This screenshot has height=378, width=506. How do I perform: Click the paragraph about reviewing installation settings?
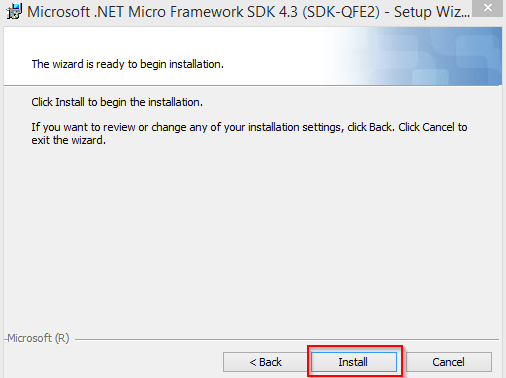click(249, 133)
